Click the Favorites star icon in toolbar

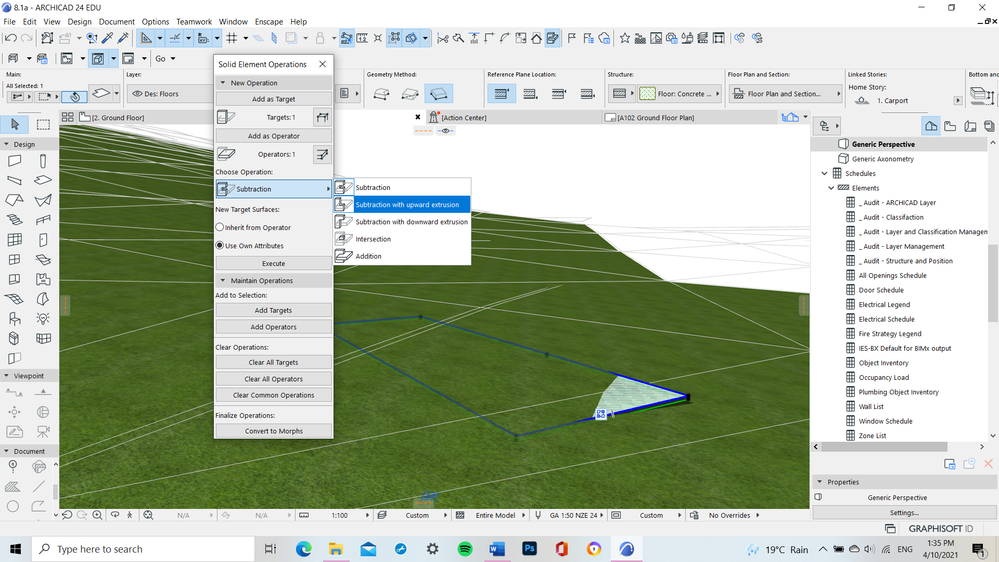(x=625, y=38)
